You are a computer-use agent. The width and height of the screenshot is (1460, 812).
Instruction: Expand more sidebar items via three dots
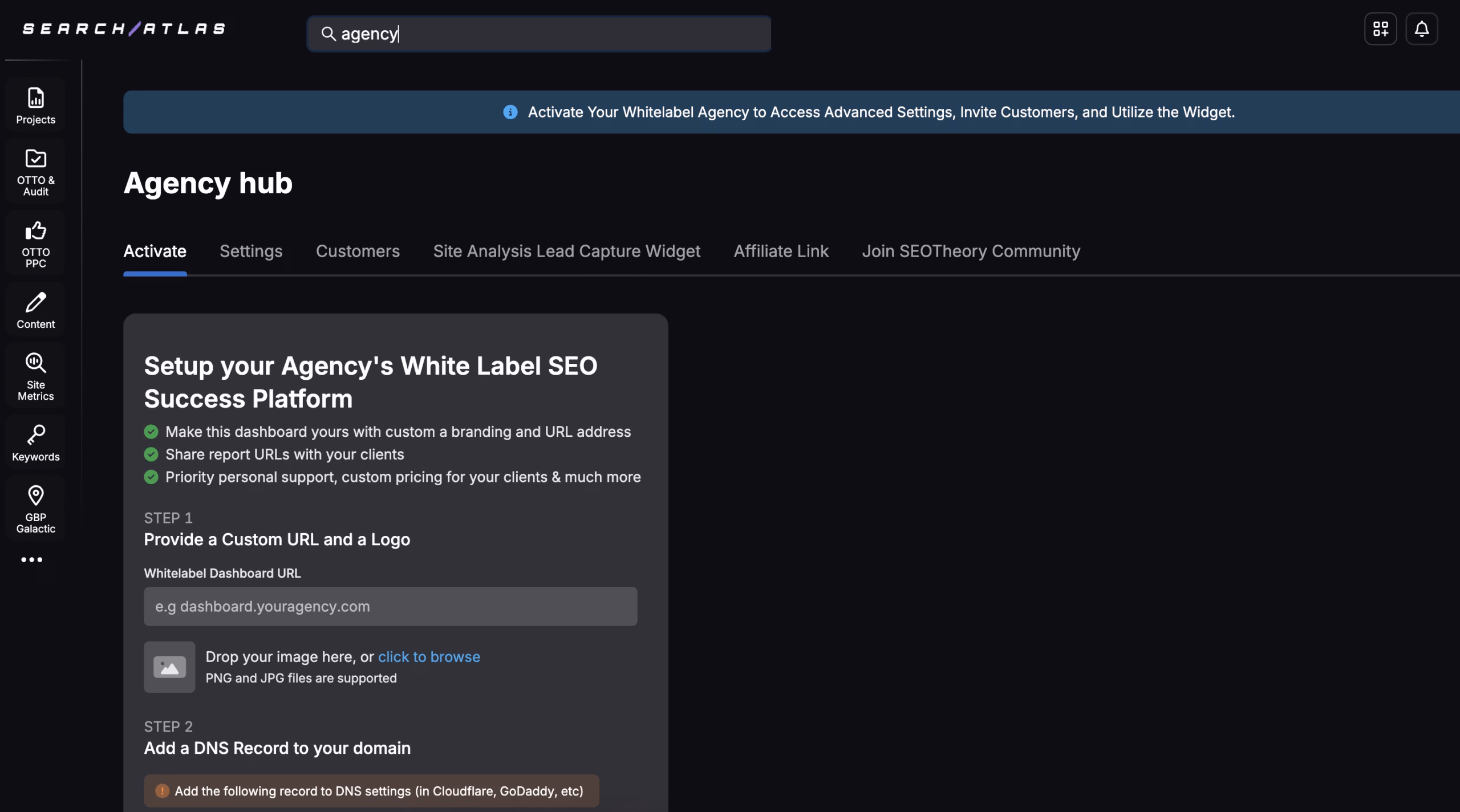point(32,559)
